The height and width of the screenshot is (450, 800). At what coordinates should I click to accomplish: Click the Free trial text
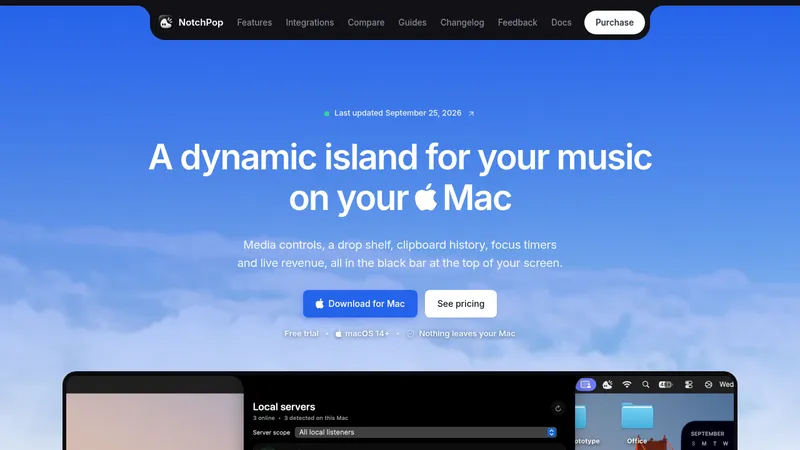[x=301, y=334]
